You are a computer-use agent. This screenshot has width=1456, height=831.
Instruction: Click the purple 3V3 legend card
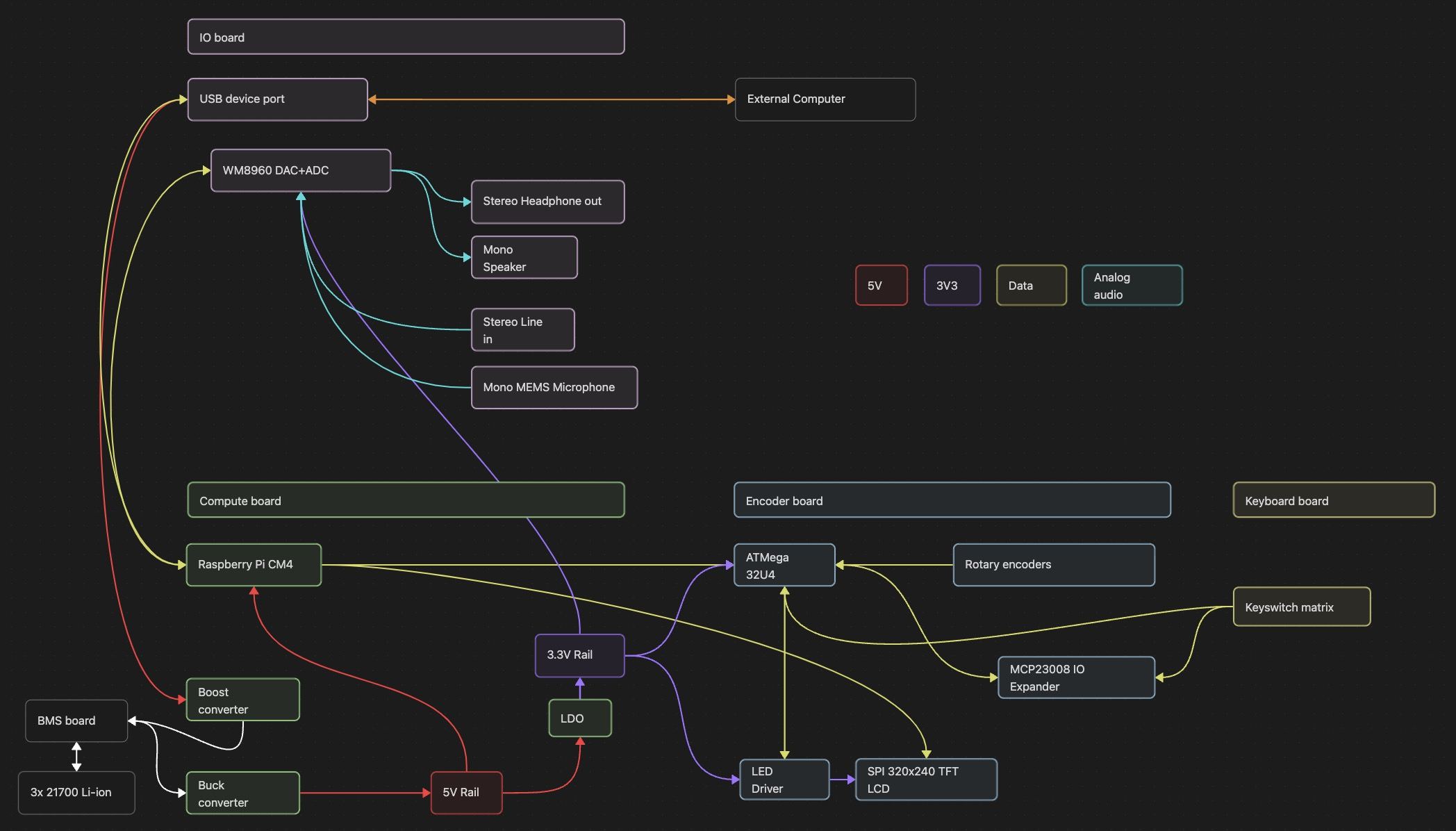tap(952, 286)
